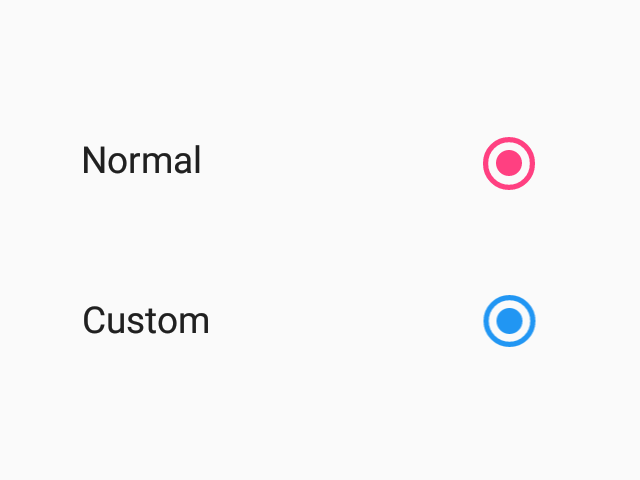Select the pink Normal radio button
The image size is (640, 480).
click(509, 162)
